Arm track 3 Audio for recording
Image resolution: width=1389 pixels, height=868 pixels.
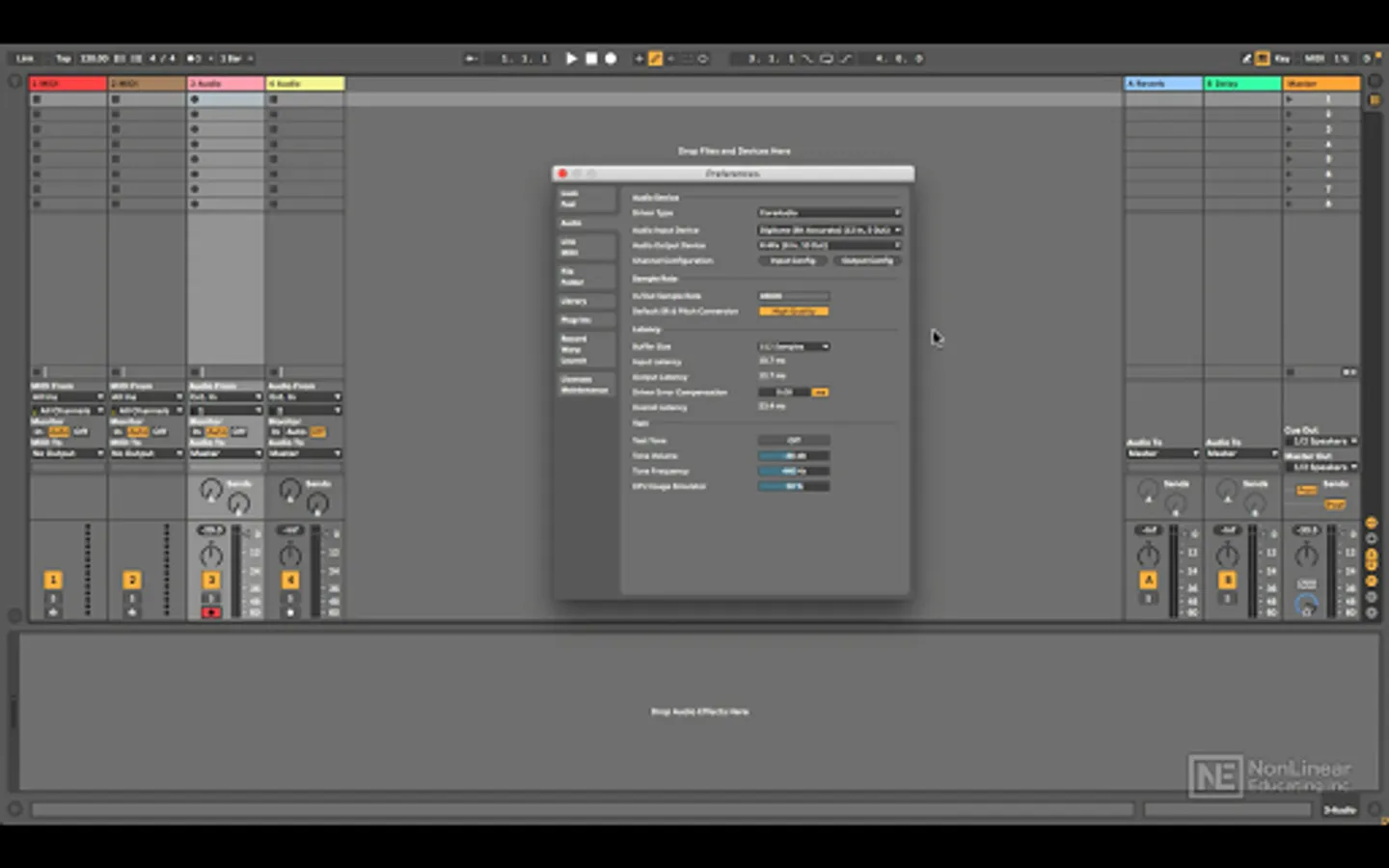tap(211, 612)
